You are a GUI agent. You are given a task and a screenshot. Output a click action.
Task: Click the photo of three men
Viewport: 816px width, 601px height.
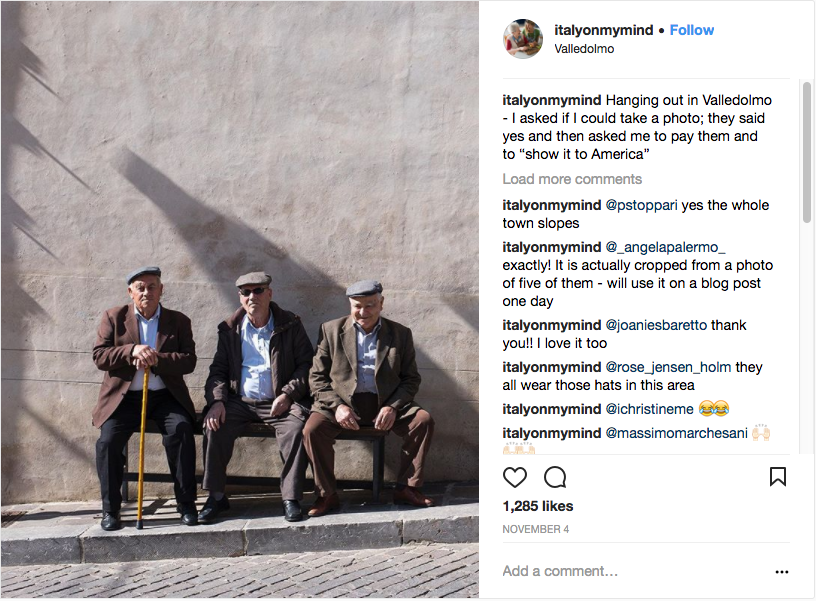[x=240, y=299]
